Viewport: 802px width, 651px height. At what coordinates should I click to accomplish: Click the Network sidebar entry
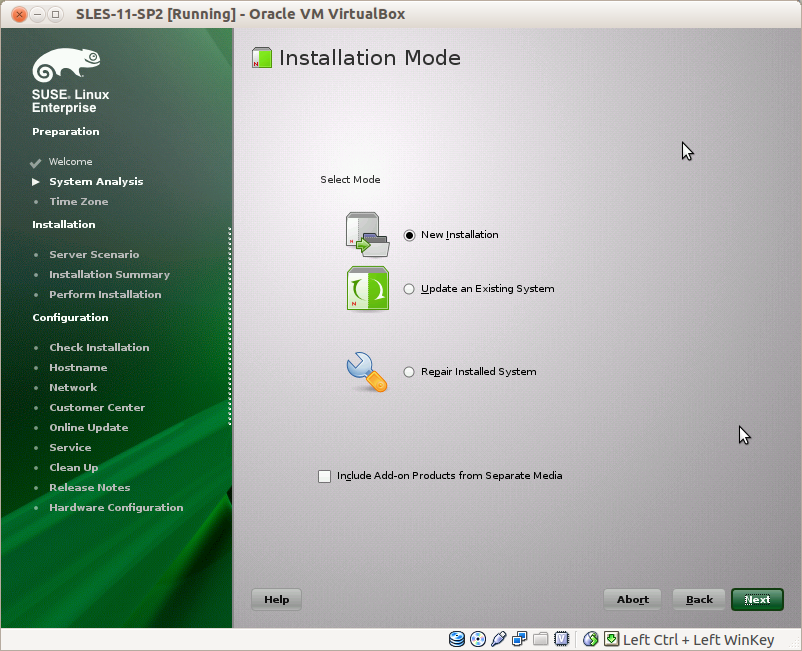click(x=73, y=388)
